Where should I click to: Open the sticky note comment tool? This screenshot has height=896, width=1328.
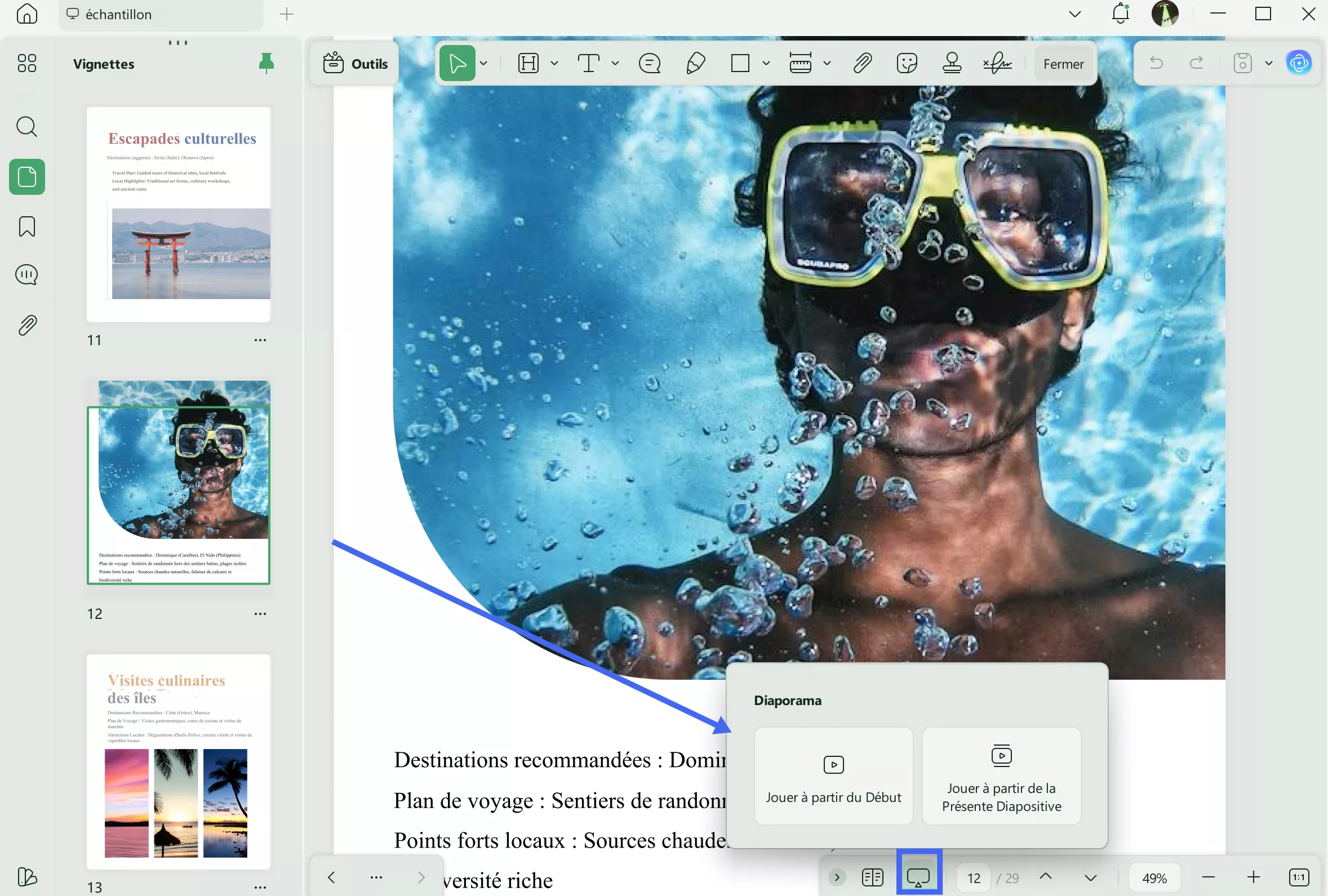click(650, 64)
